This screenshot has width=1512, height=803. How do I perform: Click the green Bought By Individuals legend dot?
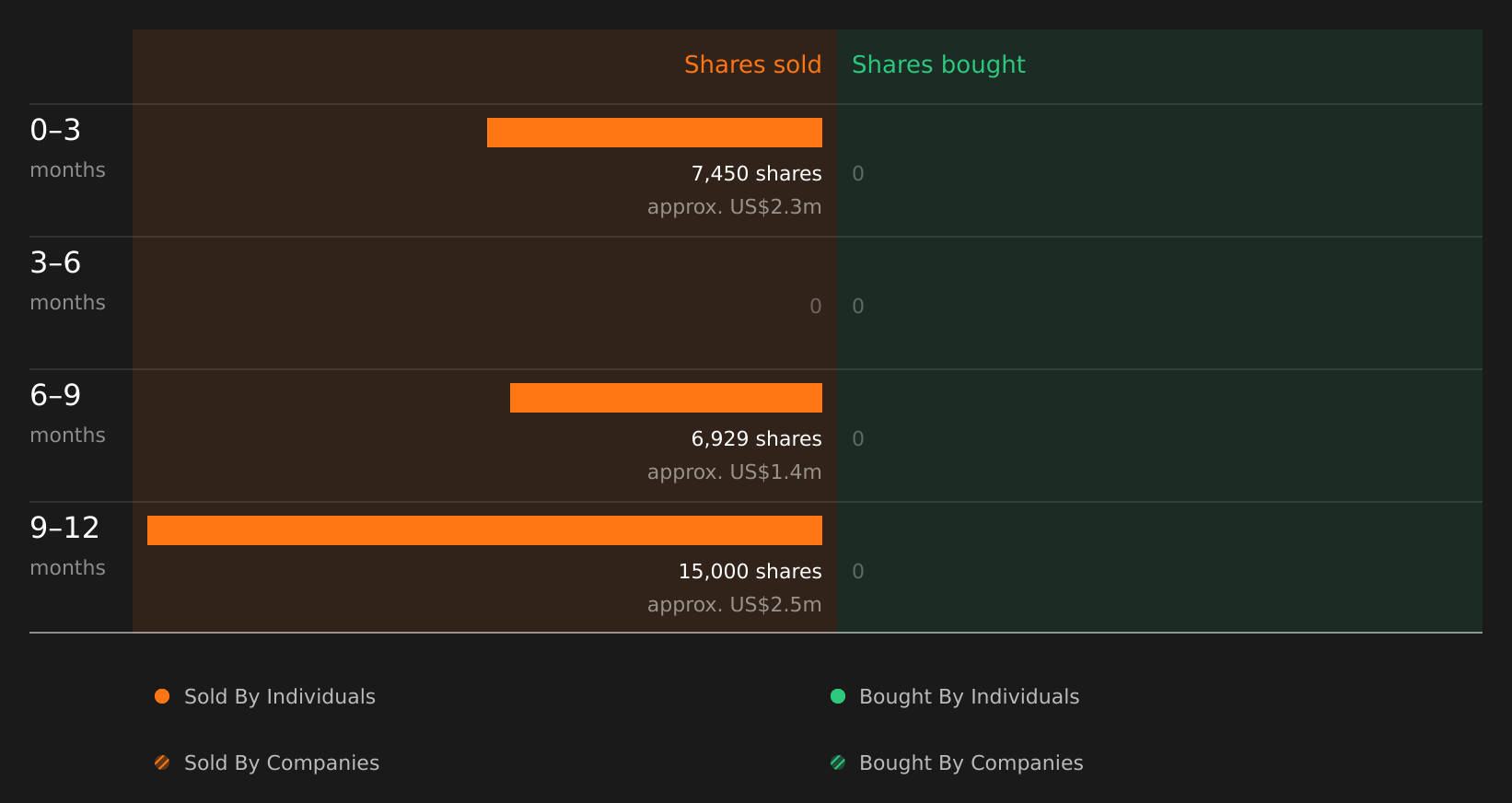click(838, 696)
